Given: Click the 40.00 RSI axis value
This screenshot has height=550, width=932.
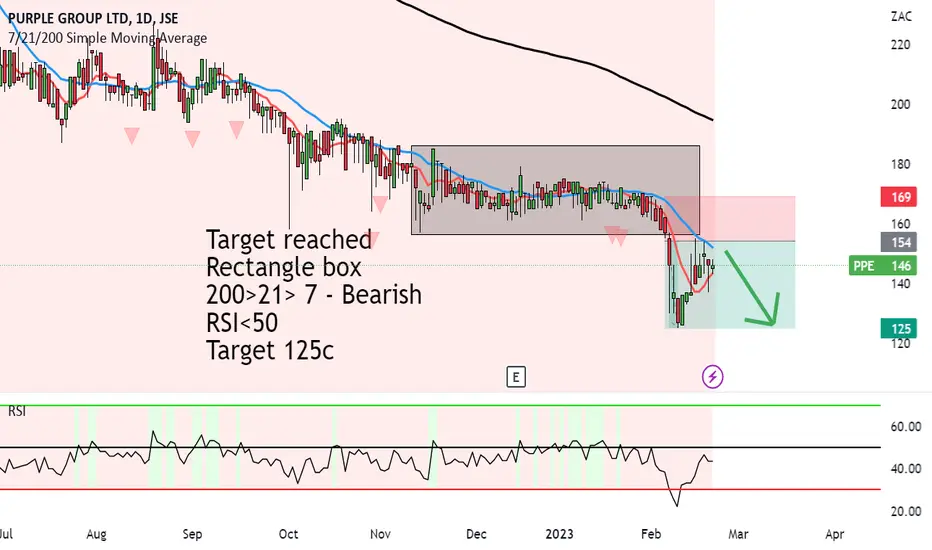Looking at the screenshot, I should tap(906, 469).
